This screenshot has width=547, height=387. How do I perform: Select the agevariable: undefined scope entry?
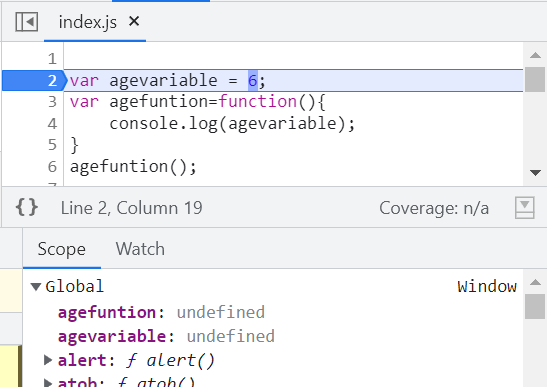[166, 336]
